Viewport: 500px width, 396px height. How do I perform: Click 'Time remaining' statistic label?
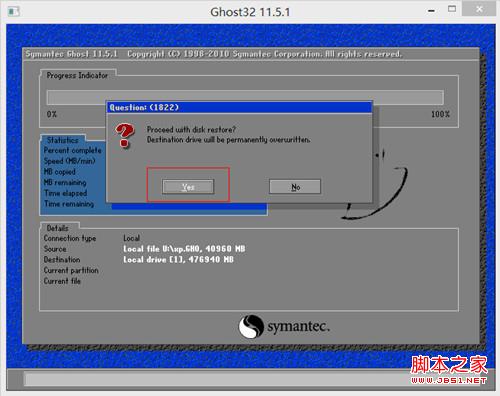(x=69, y=204)
